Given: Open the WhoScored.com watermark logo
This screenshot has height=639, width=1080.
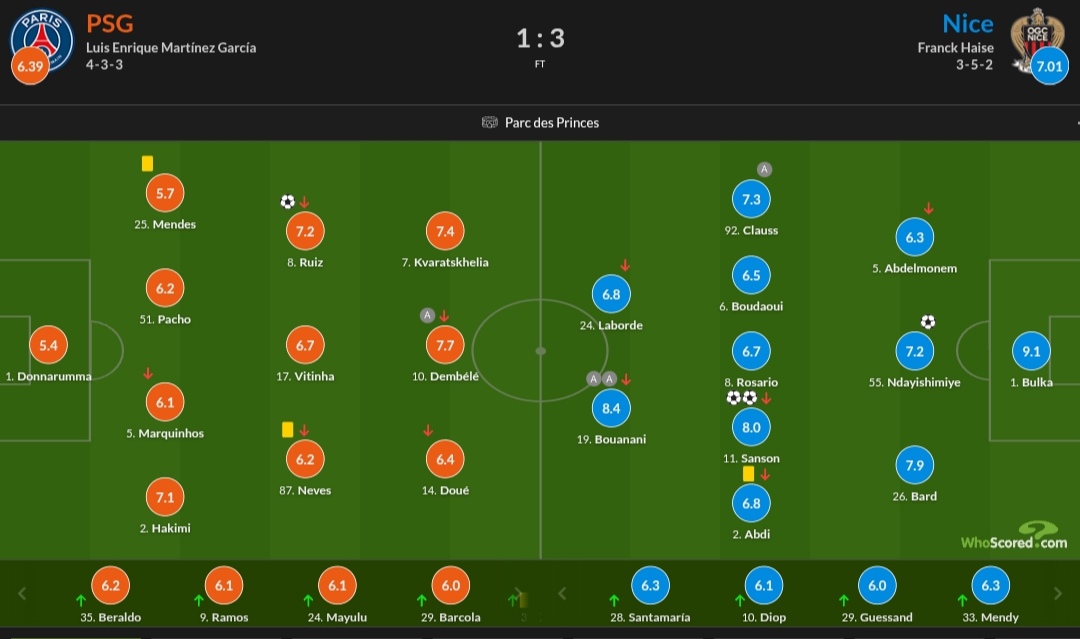Looking at the screenshot, I should coord(1014,536).
